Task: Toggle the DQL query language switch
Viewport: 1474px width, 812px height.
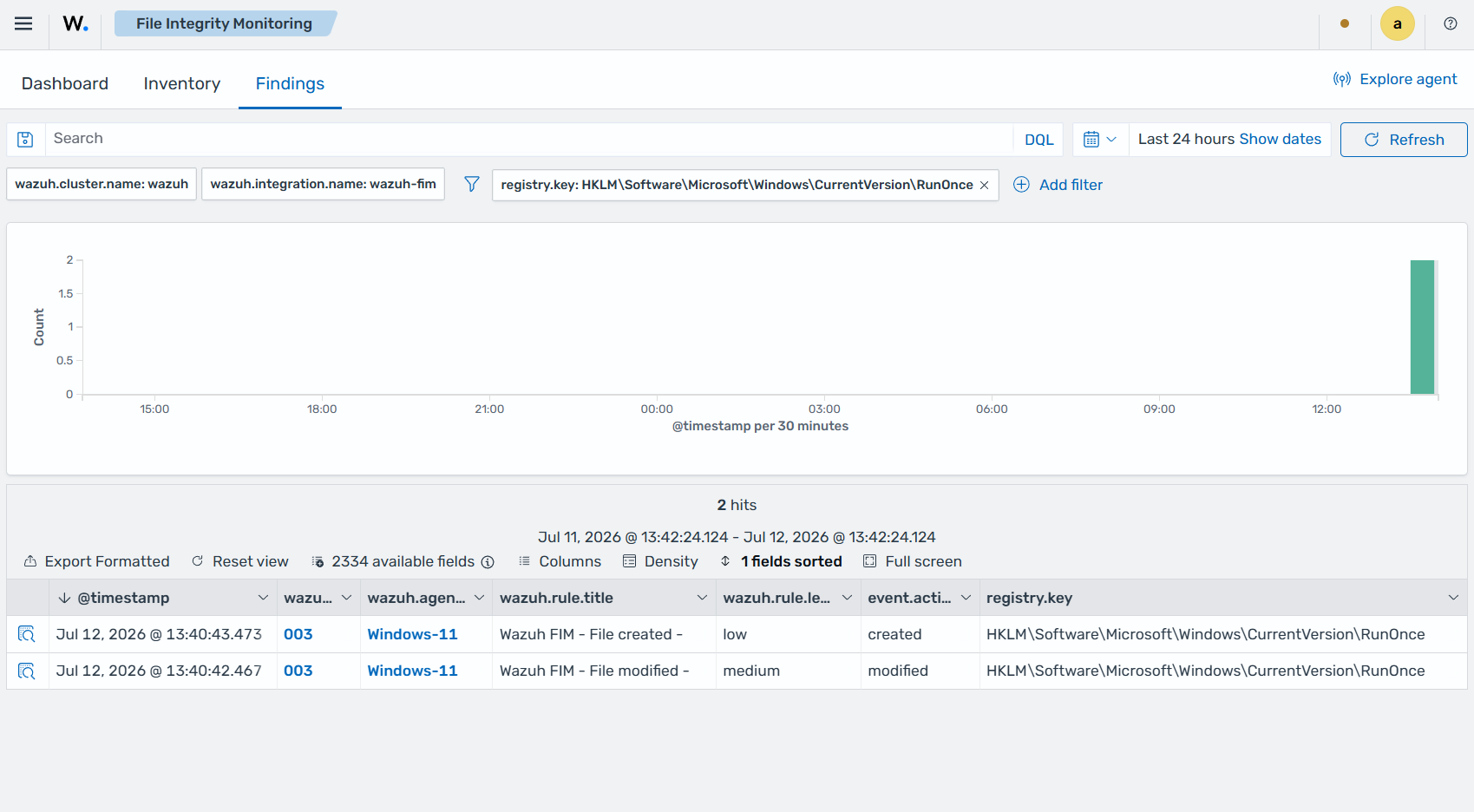Action: click(1038, 140)
